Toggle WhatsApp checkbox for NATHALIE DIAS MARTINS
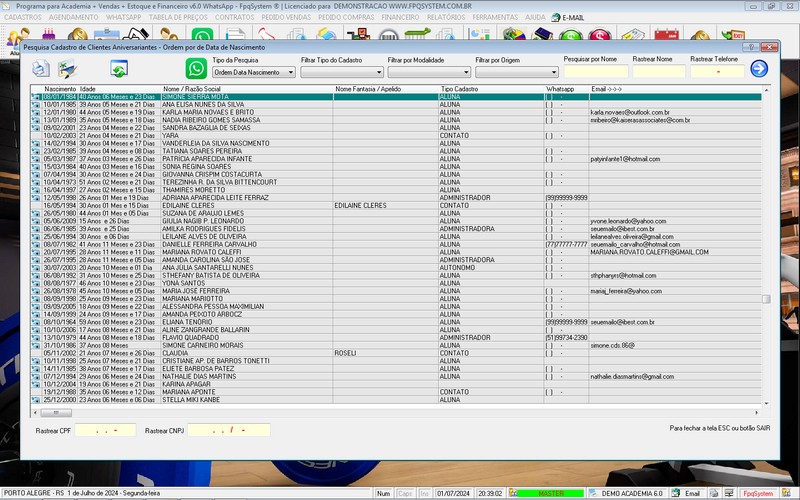The height and width of the screenshot is (500, 800). click(x=549, y=377)
